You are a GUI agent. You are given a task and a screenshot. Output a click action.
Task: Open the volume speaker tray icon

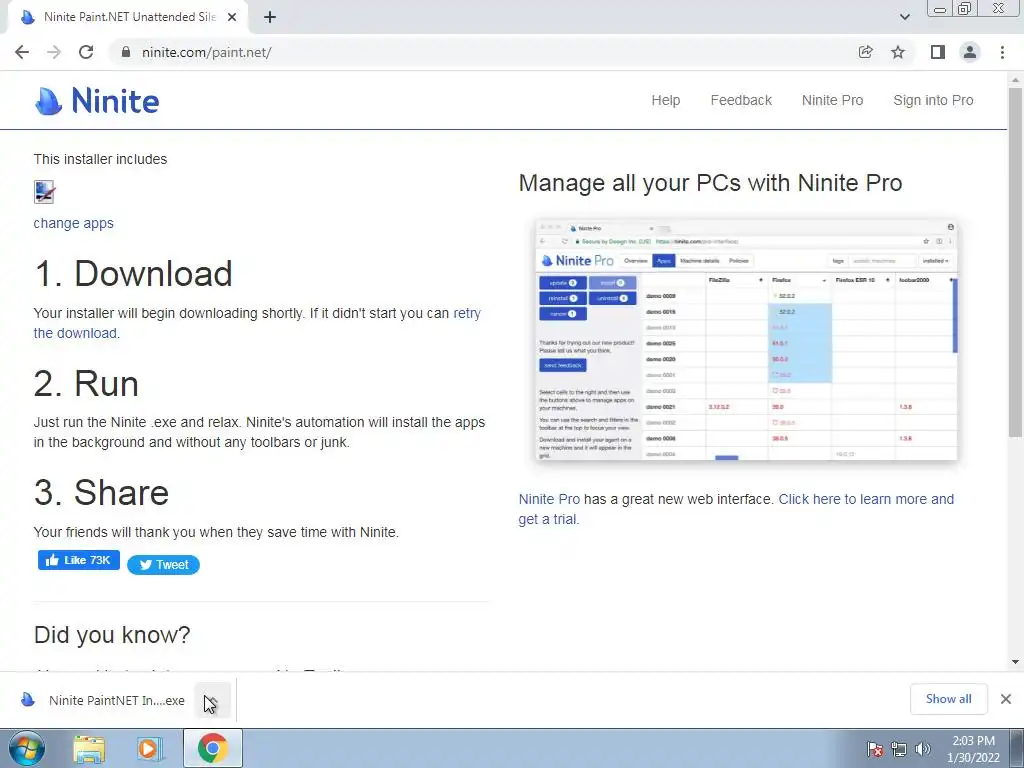923,749
